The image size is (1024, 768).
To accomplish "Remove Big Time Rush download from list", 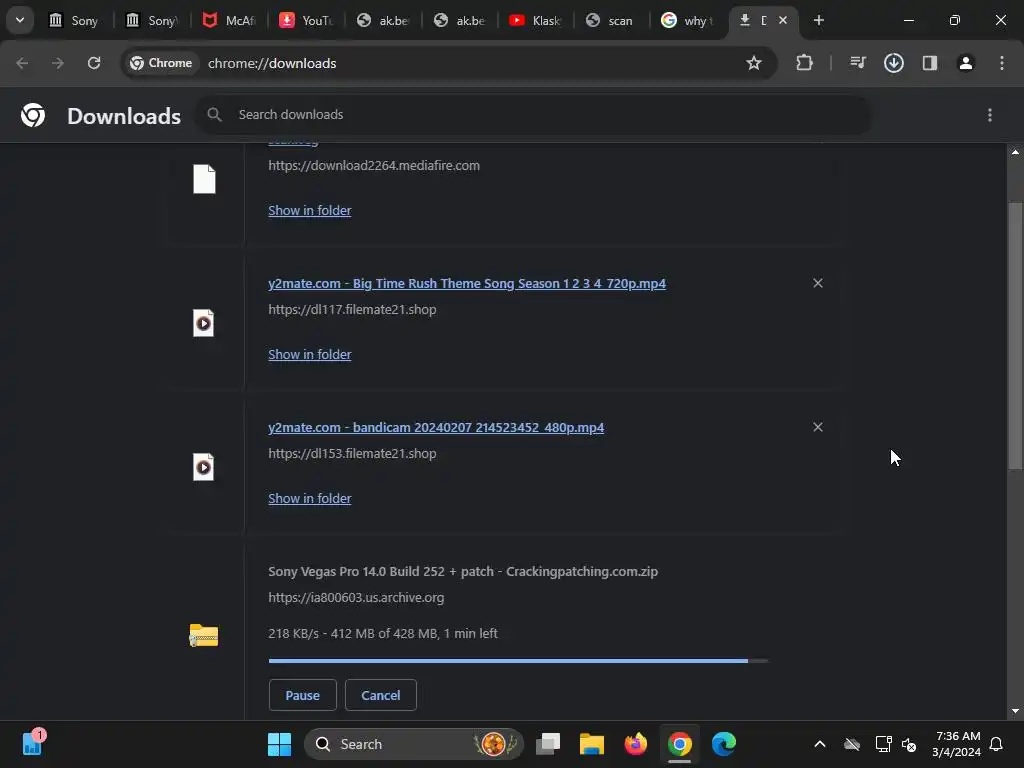I will tap(818, 283).
